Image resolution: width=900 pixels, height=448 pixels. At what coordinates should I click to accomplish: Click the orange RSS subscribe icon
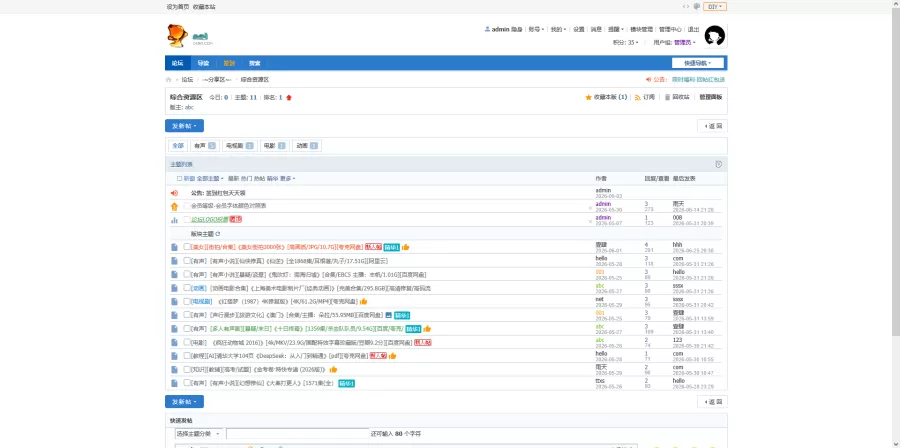click(638, 98)
